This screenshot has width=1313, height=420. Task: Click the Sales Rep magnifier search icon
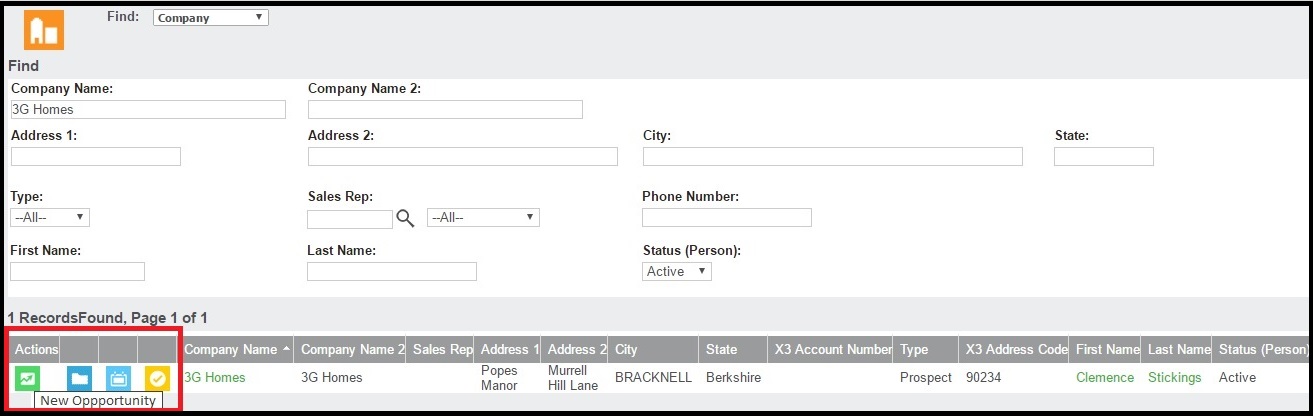tap(405, 218)
